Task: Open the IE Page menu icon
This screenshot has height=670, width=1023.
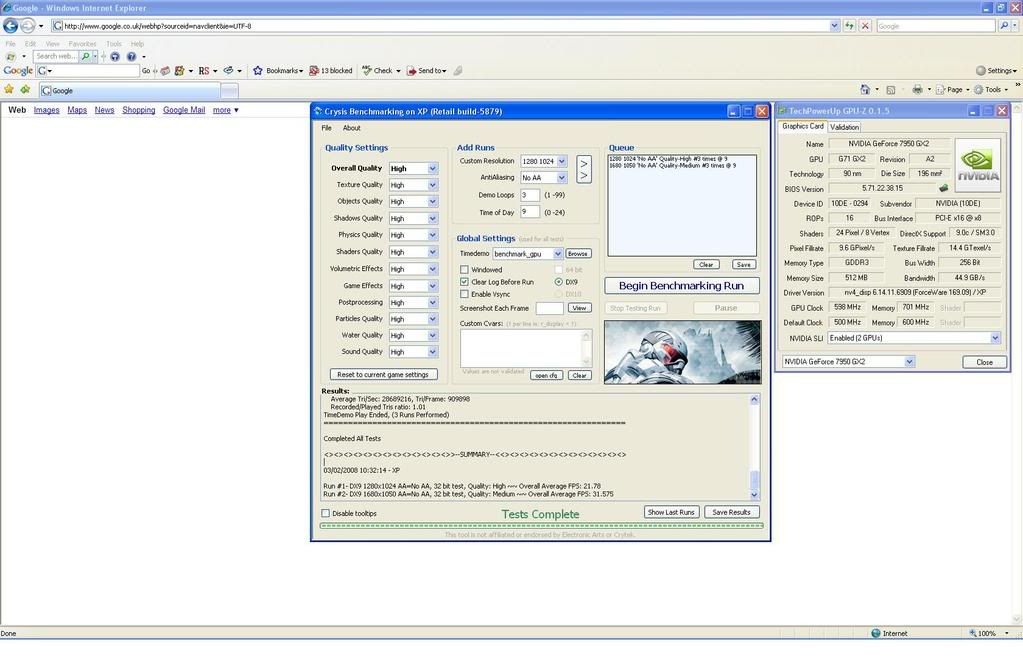Action: pyautogui.click(x=940, y=89)
